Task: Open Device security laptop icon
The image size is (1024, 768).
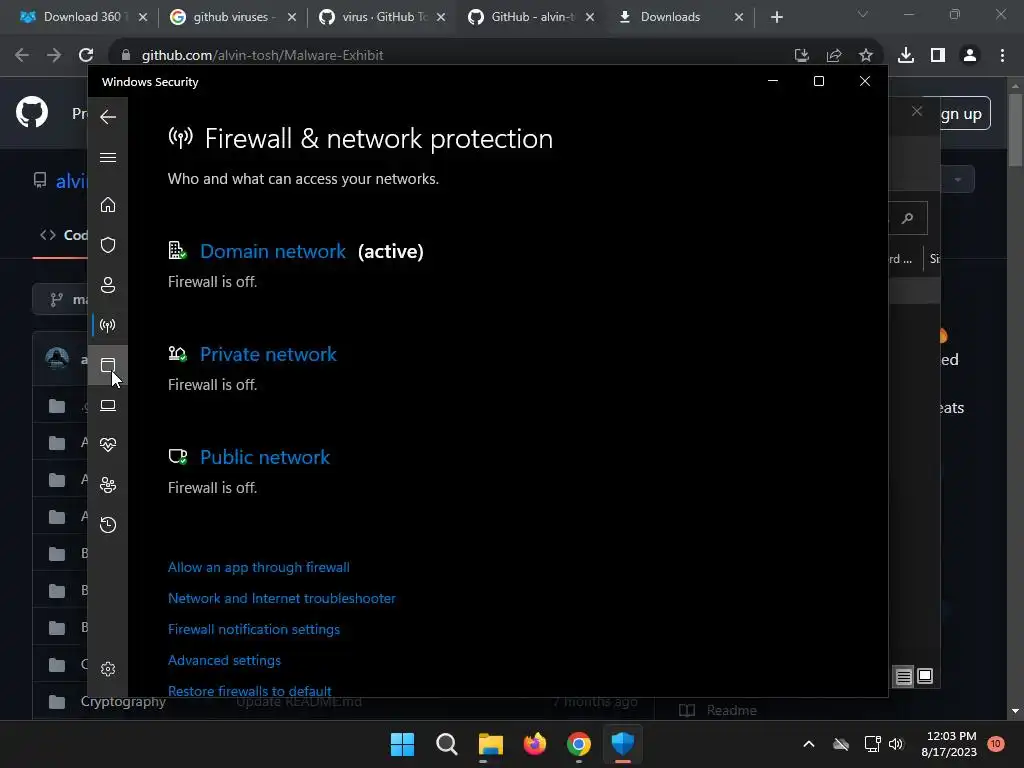Action: point(108,405)
